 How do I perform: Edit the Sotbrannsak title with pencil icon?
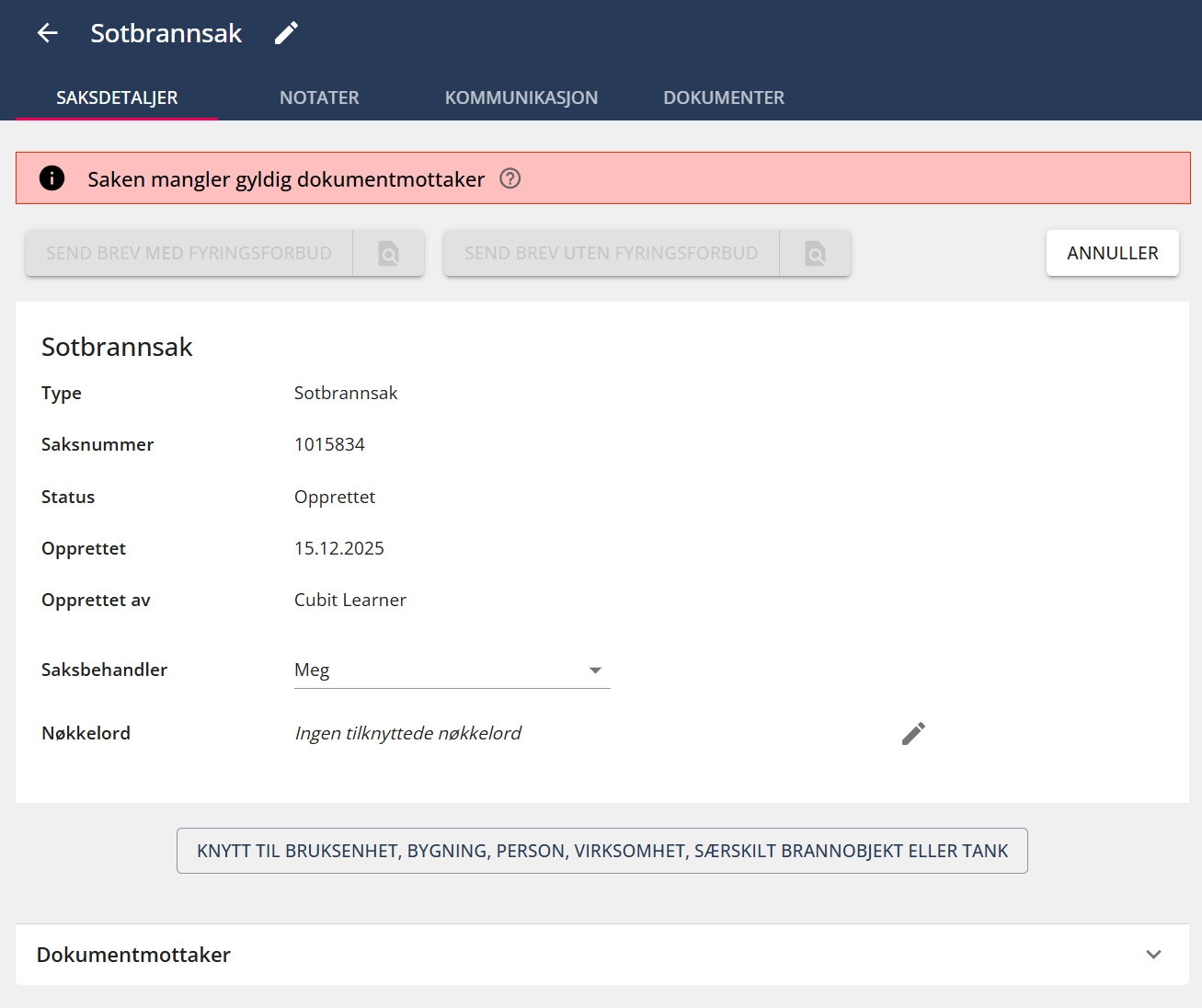(x=287, y=33)
